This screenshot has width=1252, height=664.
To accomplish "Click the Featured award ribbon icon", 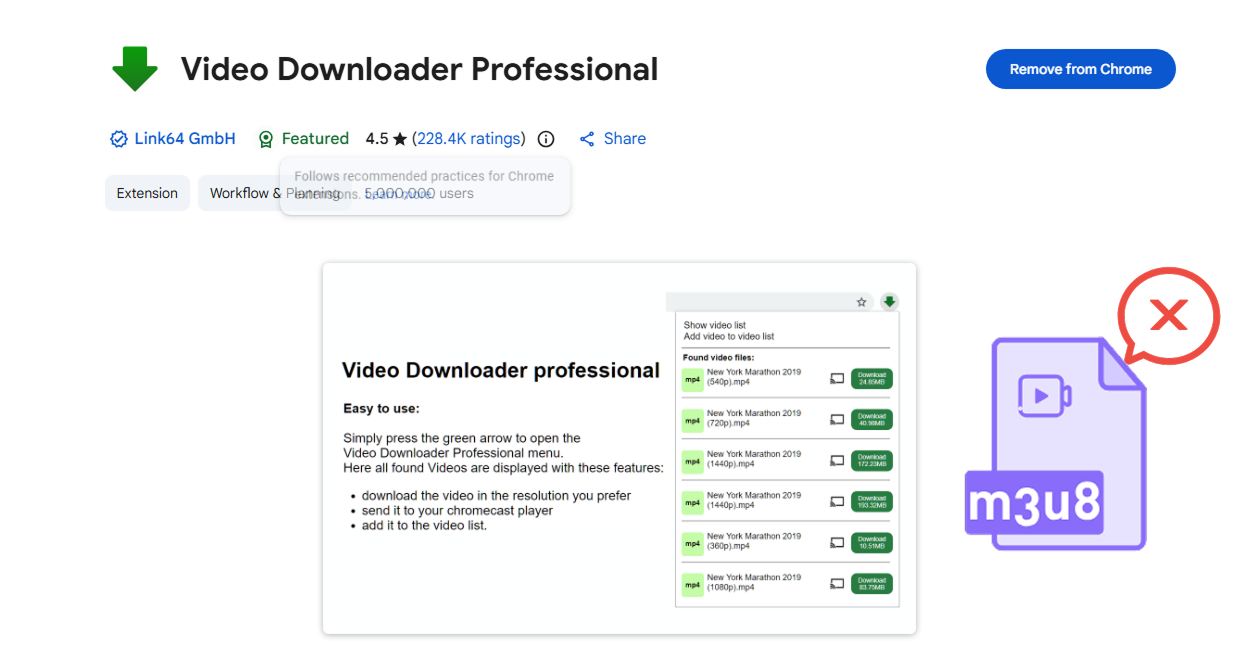I will pyautogui.click(x=266, y=139).
